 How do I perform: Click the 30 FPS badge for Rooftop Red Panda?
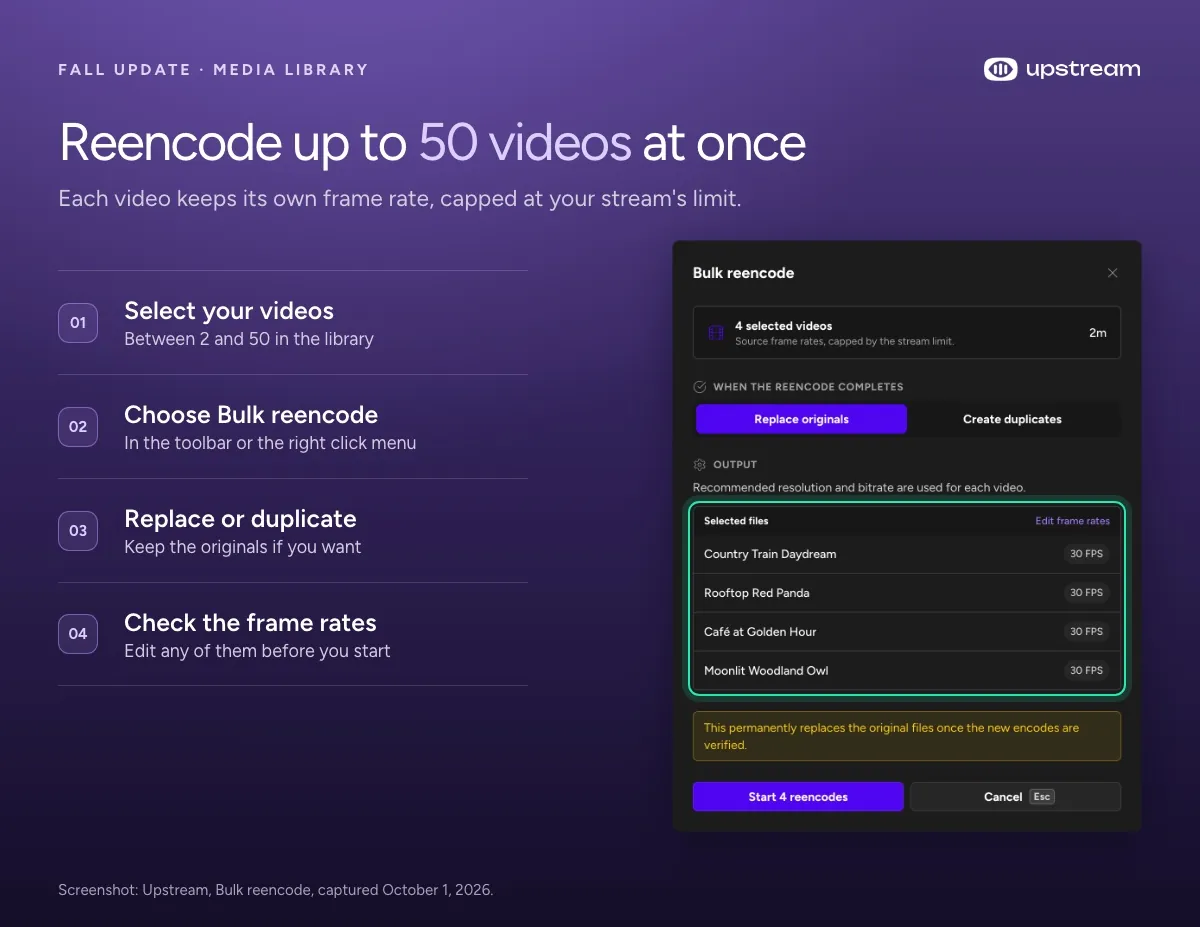(x=1086, y=593)
